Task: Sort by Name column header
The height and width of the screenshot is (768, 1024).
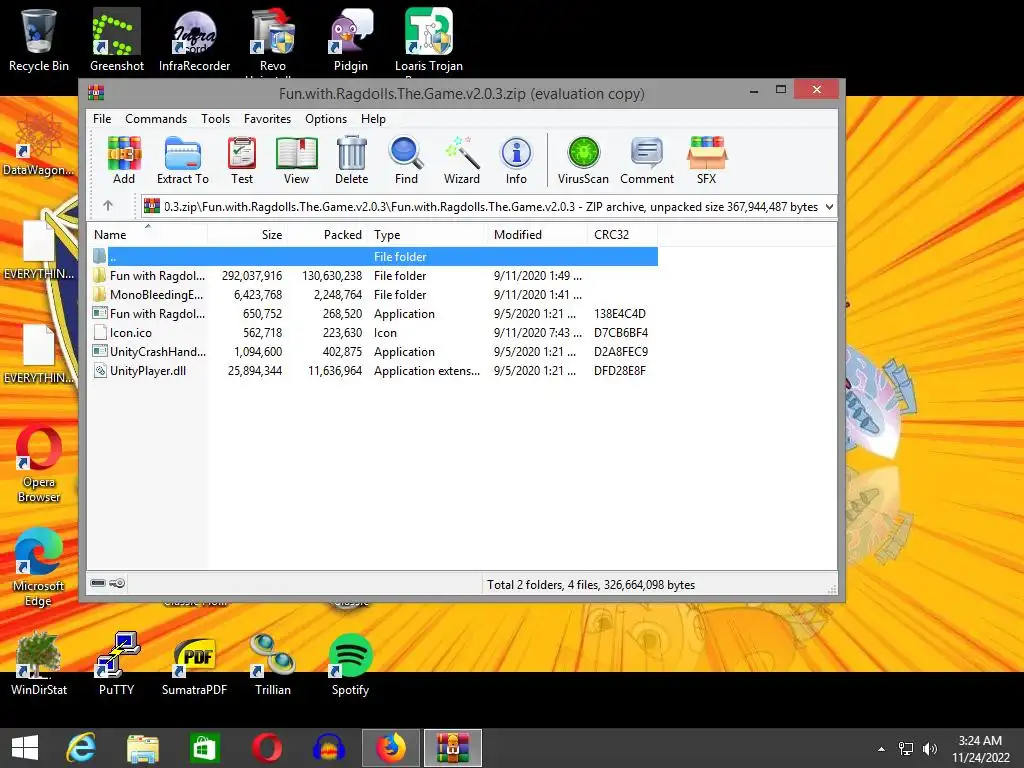Action: coord(148,234)
